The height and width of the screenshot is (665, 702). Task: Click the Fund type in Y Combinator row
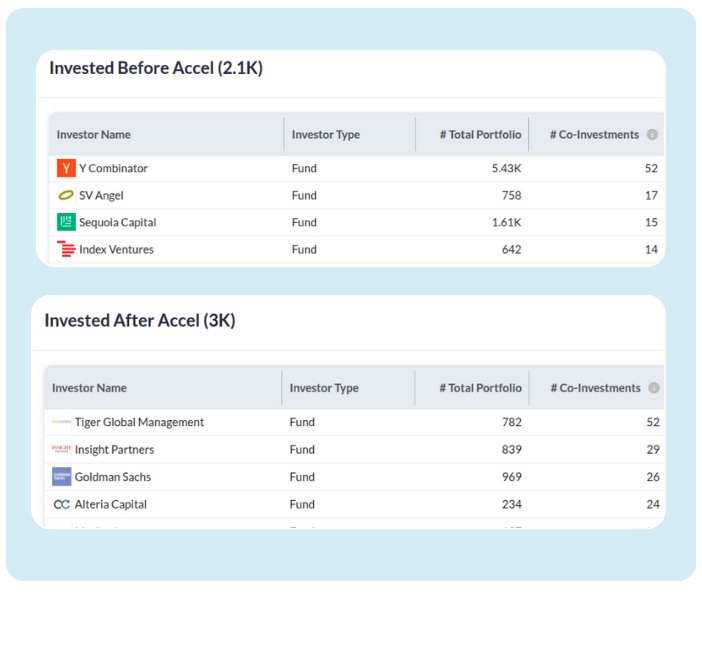pyautogui.click(x=304, y=168)
